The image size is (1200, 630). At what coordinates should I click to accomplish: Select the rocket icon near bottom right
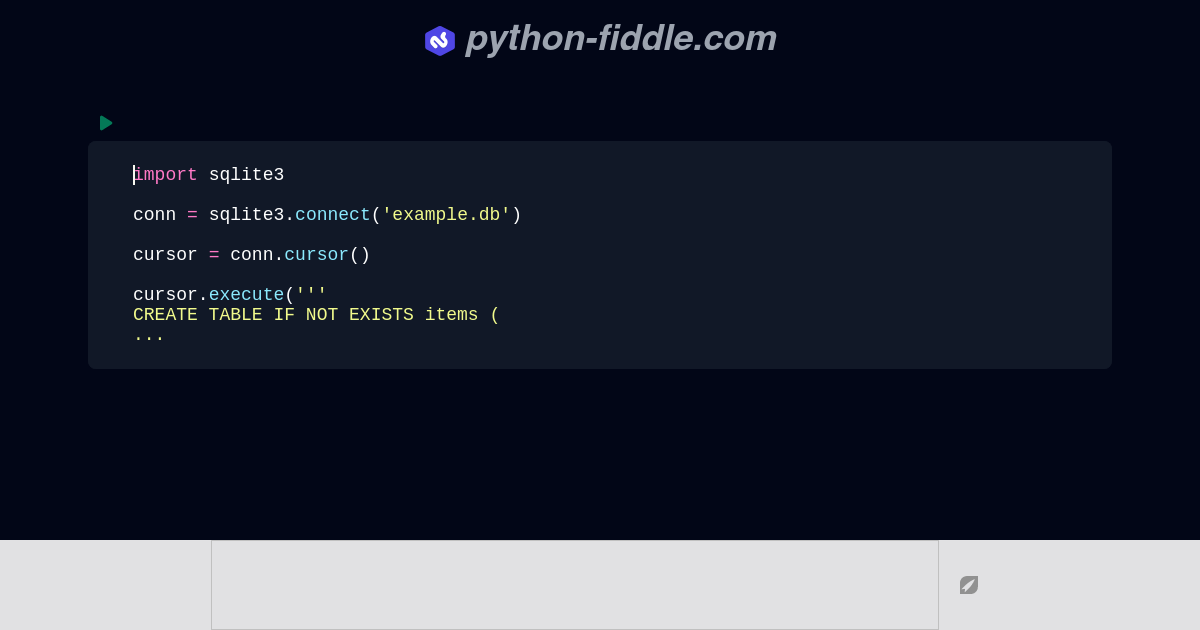968,585
